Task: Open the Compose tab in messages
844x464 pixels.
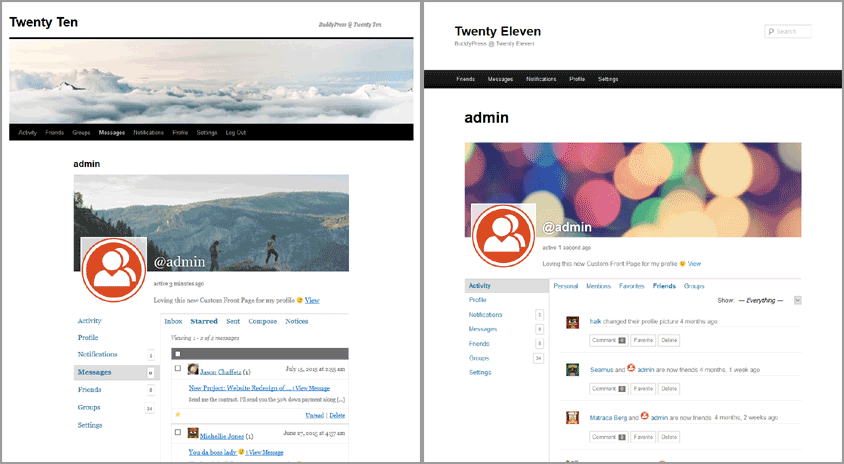Action: click(x=263, y=321)
